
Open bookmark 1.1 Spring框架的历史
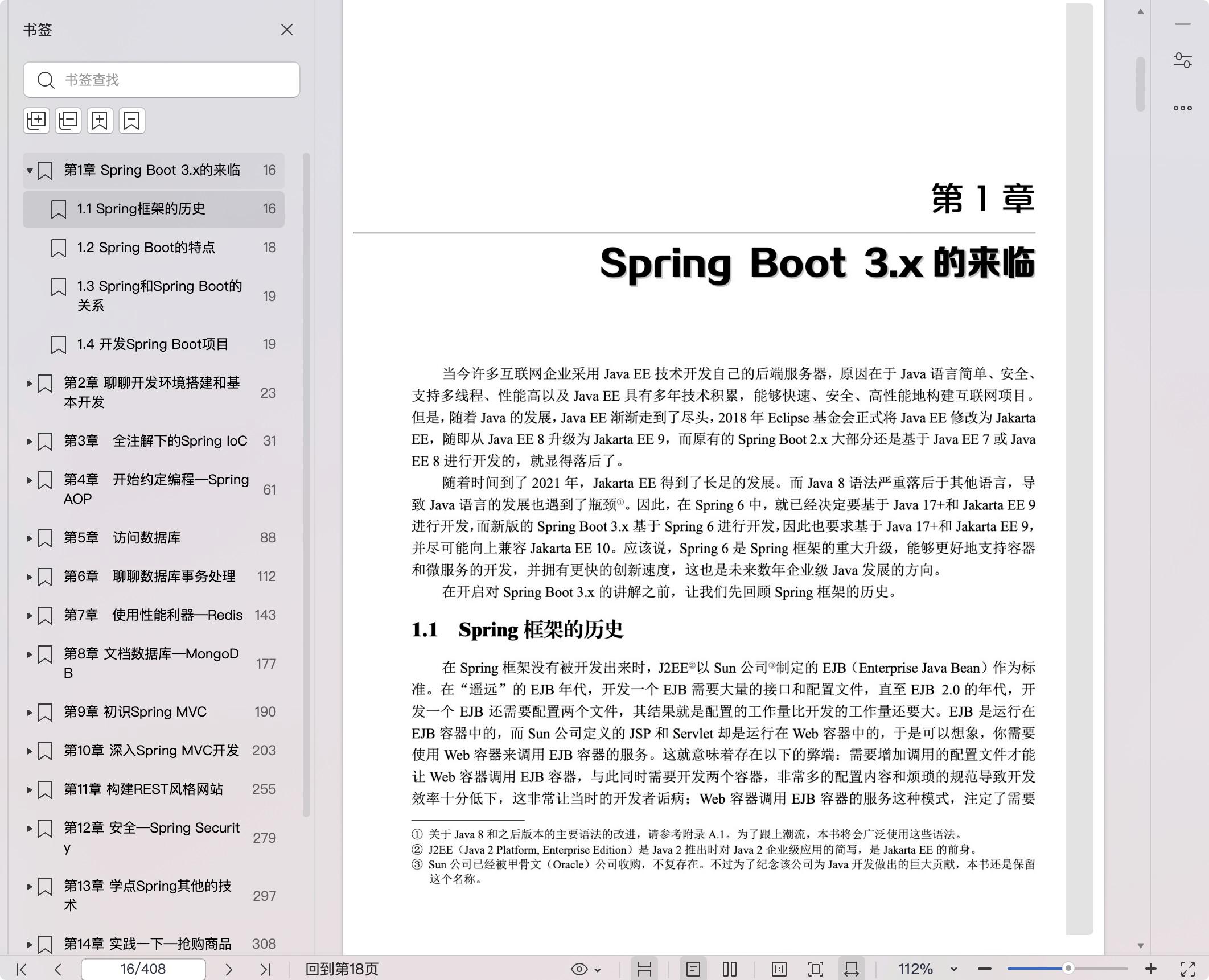click(x=154, y=209)
